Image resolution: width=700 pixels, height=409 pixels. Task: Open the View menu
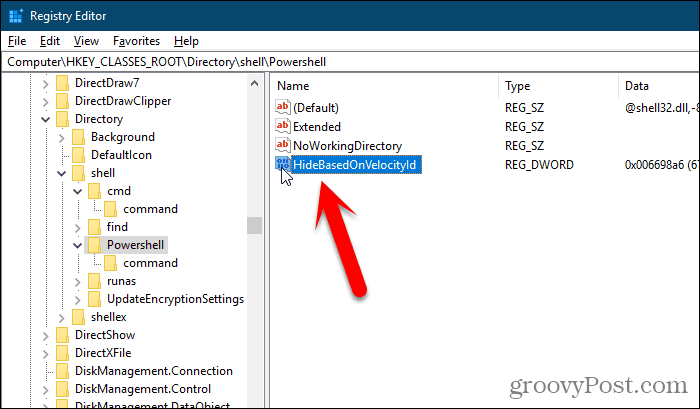[x=86, y=41]
